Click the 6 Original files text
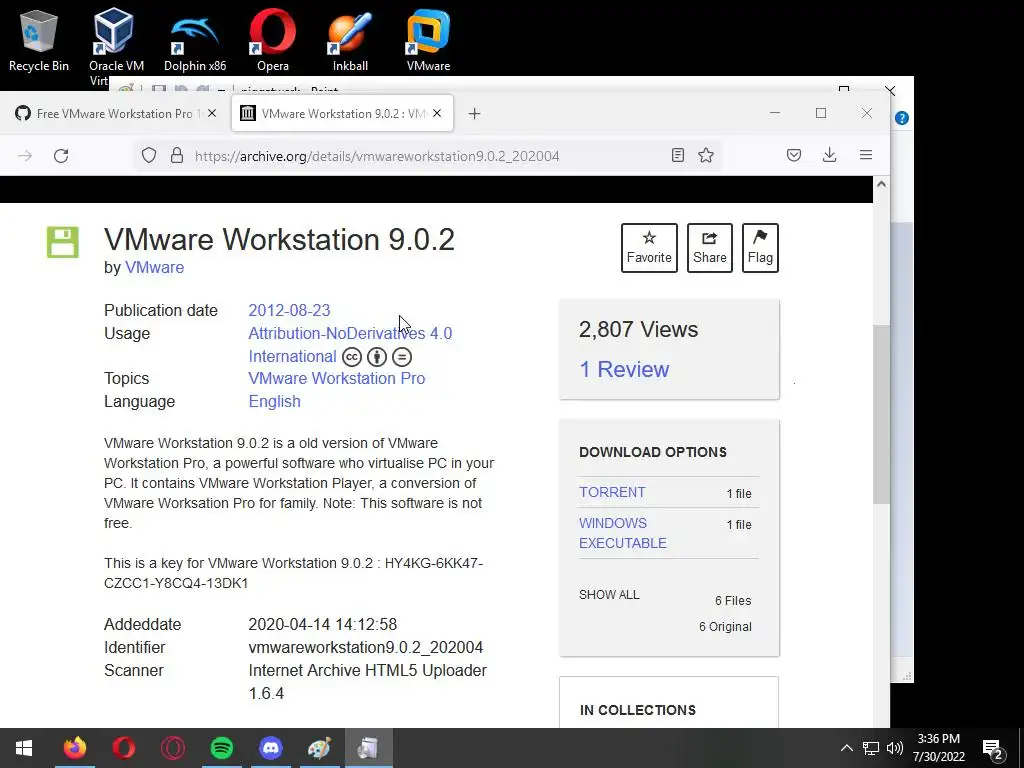This screenshot has height=768, width=1024. 725,626
